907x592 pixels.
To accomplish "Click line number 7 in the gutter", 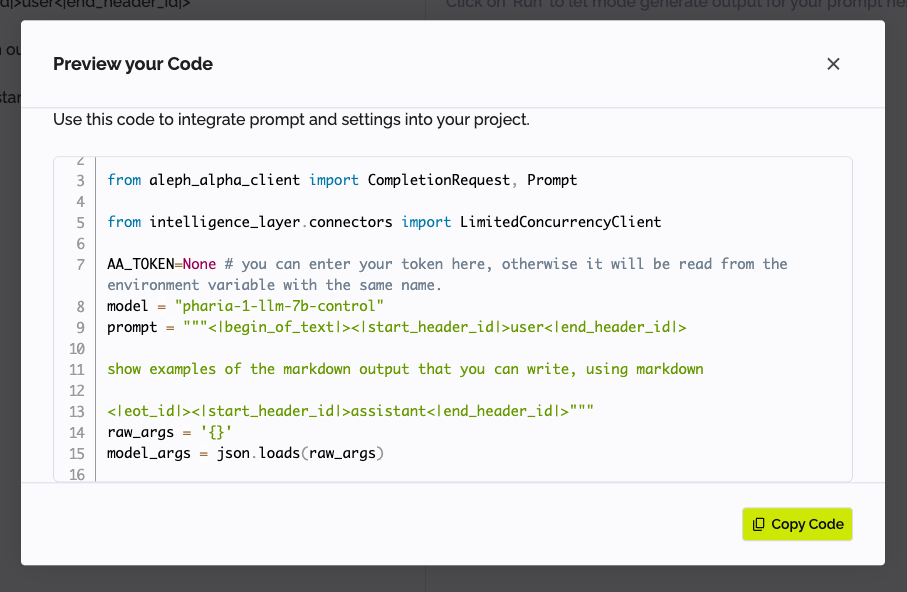I will pos(80,264).
